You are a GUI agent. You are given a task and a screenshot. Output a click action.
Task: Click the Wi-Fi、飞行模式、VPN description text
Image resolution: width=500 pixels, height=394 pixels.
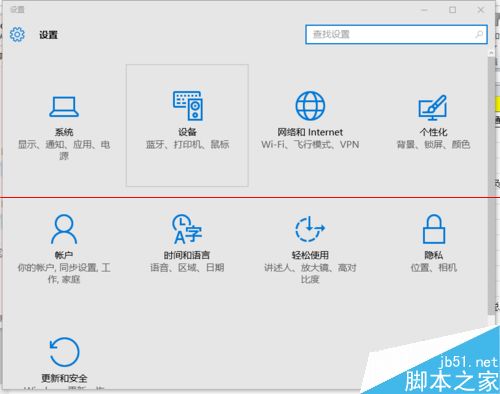(310, 144)
